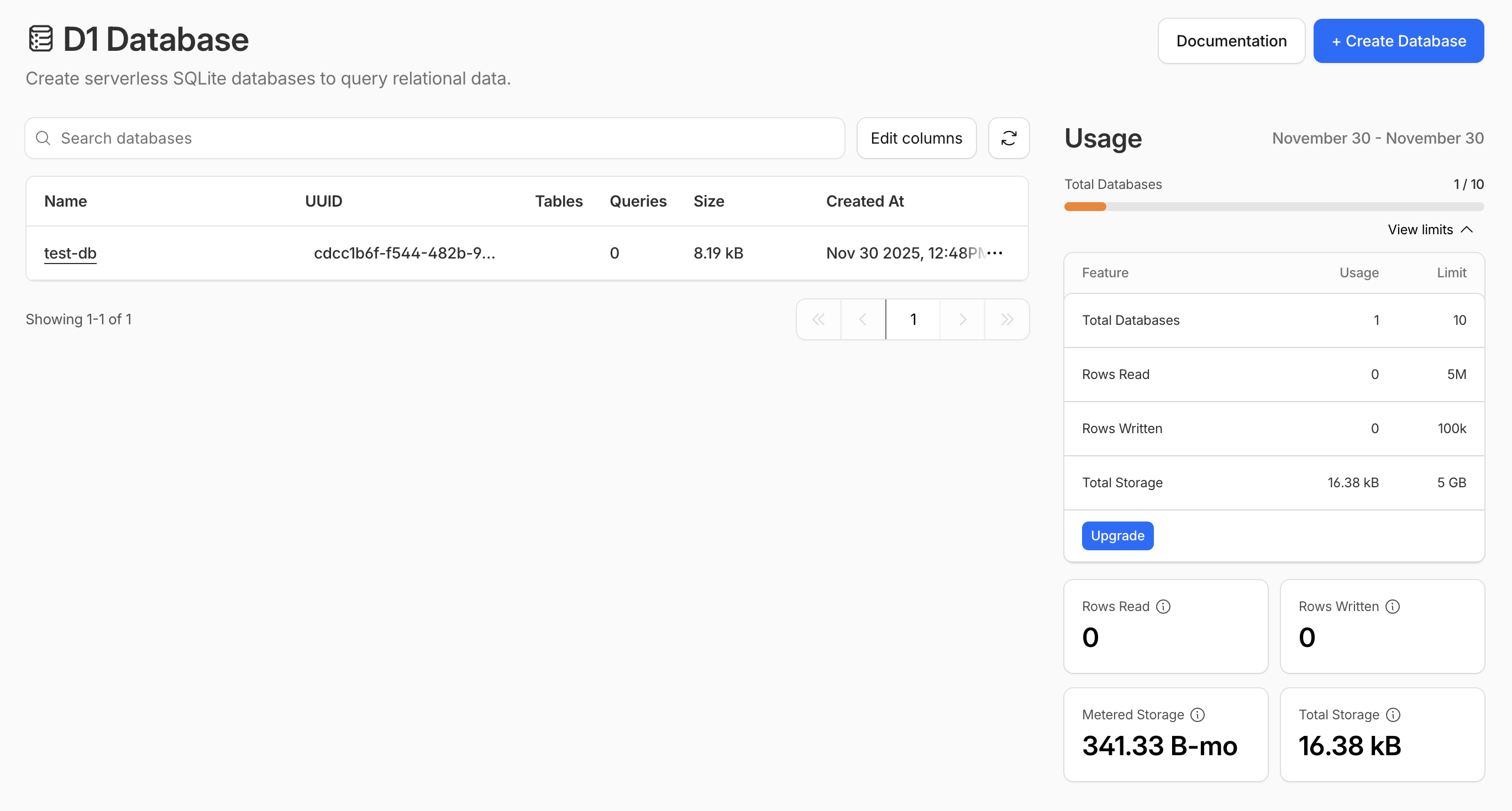Open the test-db database link
Screen dimensions: 1512x811
(x=70, y=253)
